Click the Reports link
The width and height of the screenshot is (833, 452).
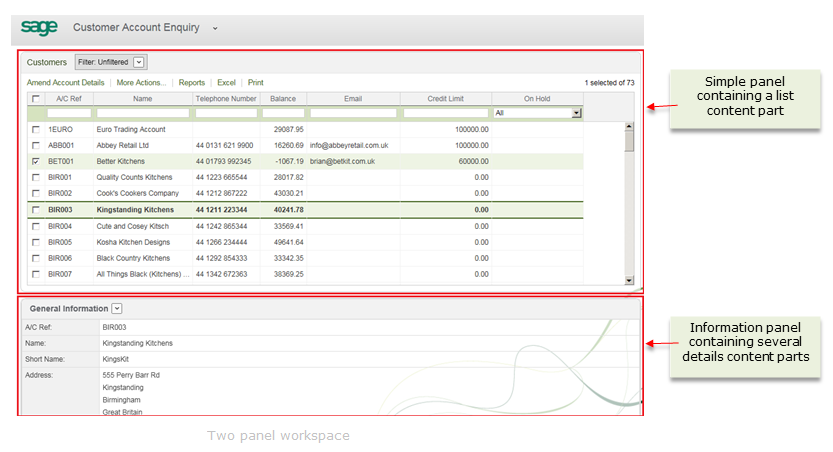click(192, 82)
